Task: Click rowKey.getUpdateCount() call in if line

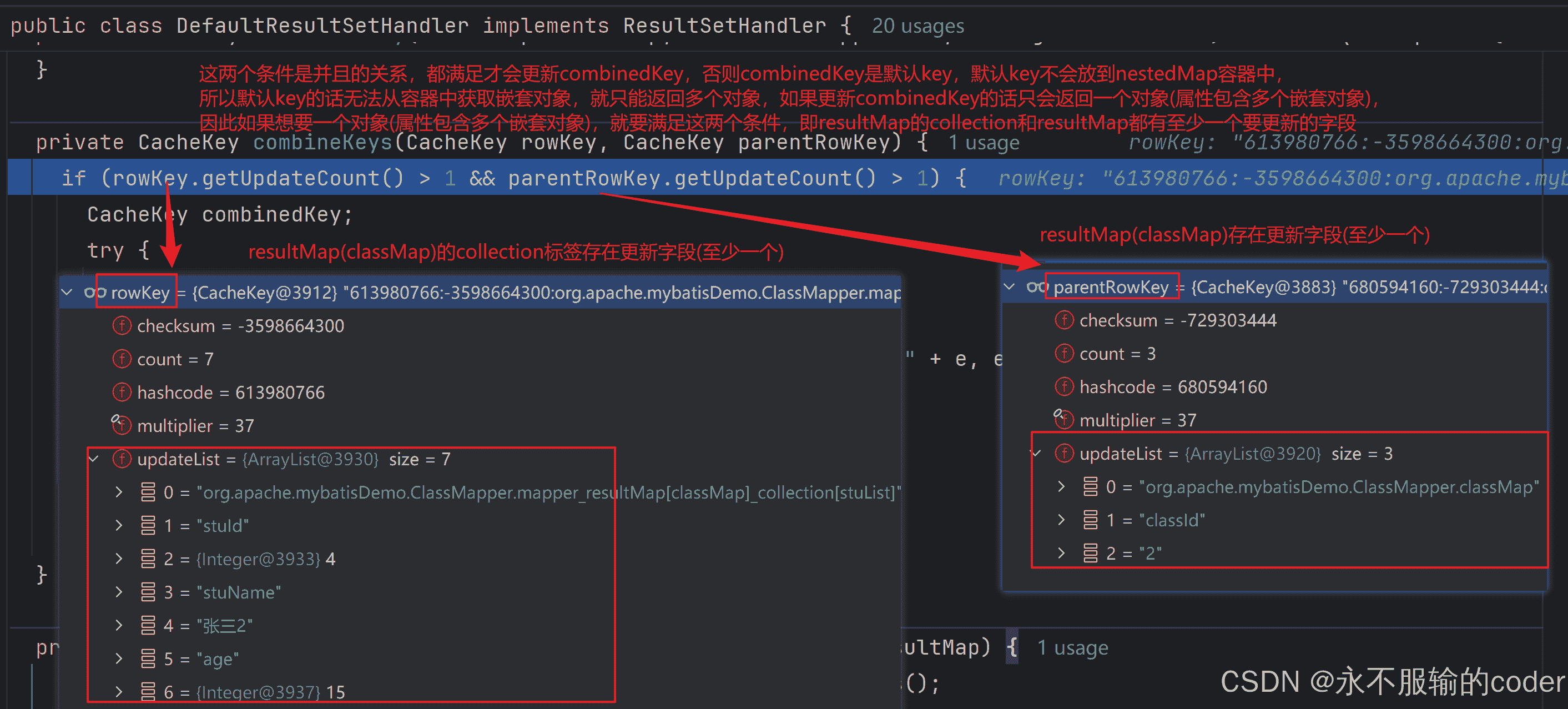Action: [x=258, y=178]
